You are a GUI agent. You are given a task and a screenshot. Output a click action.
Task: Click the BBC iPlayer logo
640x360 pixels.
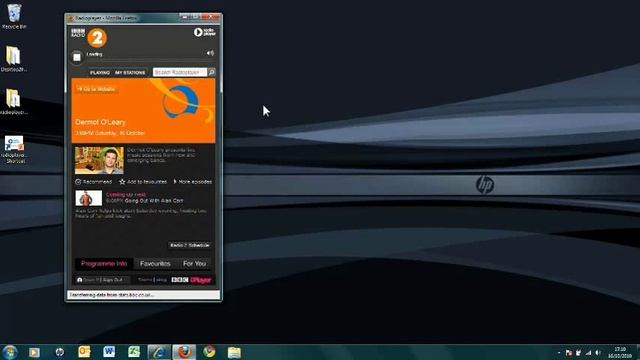point(191,280)
